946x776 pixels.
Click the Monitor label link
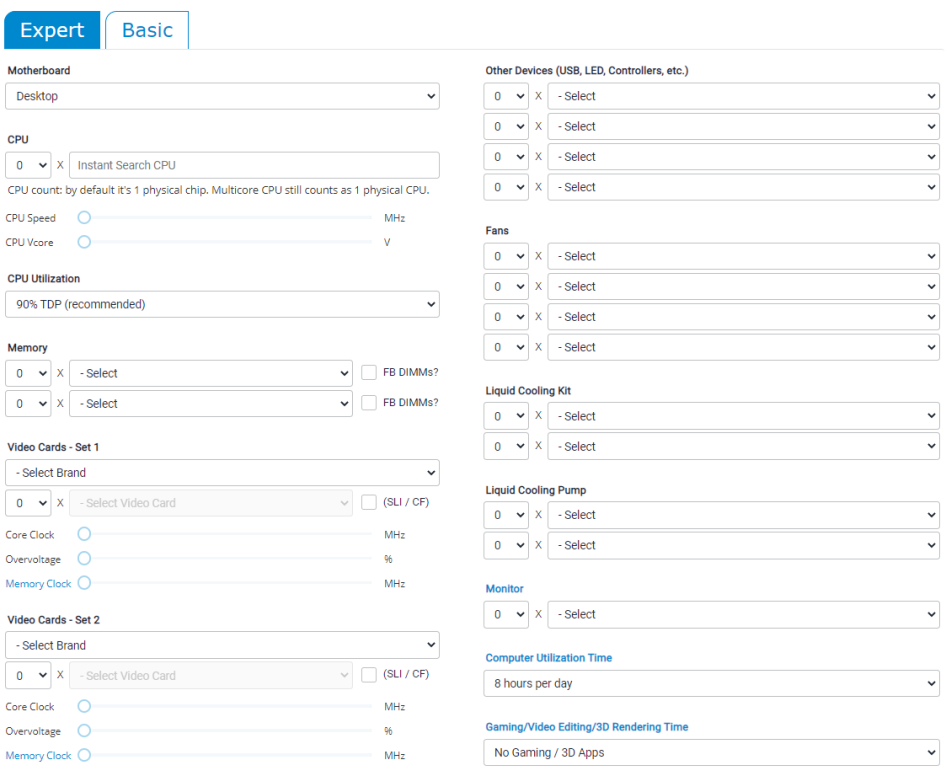click(504, 589)
